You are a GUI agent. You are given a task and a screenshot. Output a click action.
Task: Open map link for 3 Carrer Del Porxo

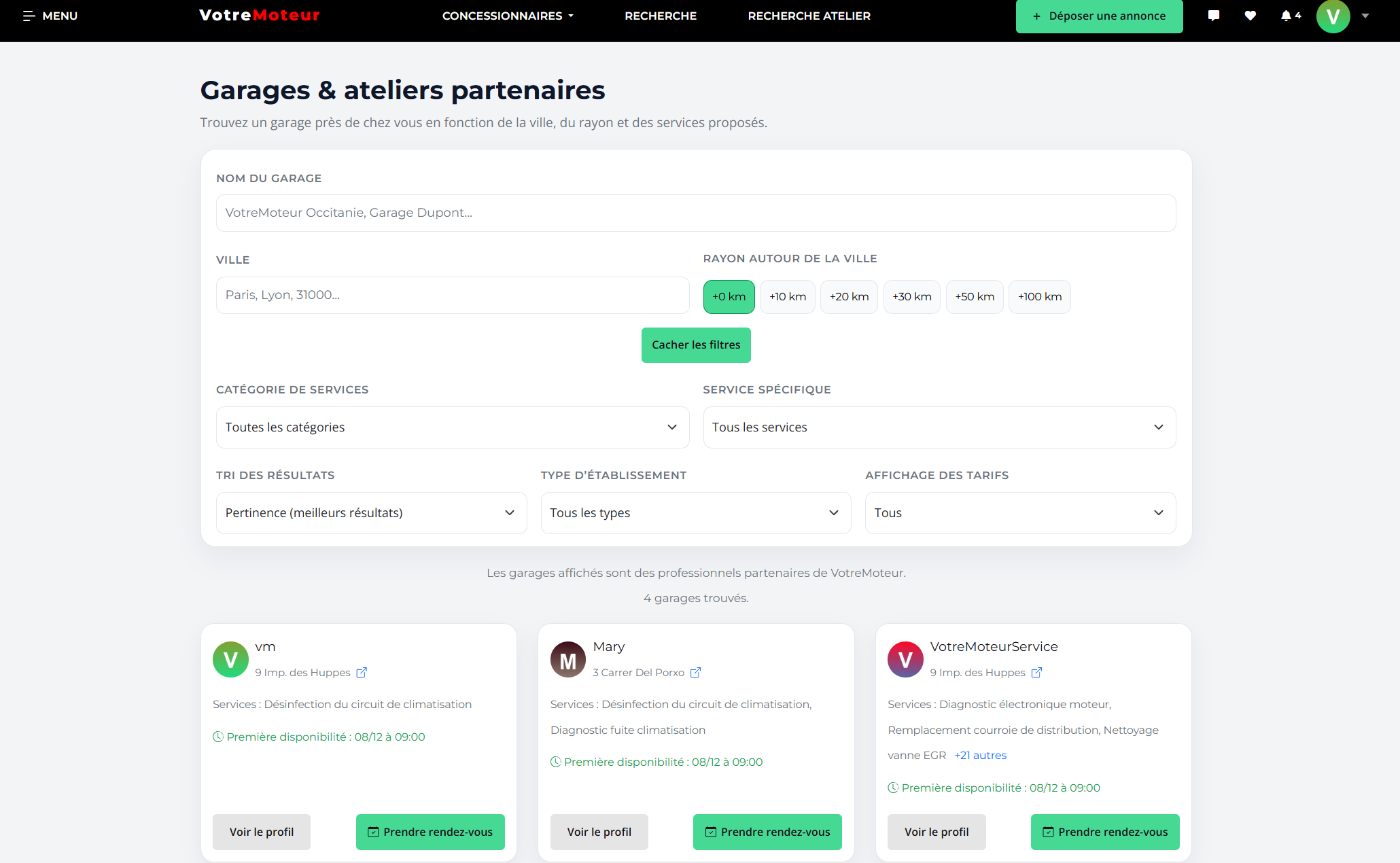695,672
